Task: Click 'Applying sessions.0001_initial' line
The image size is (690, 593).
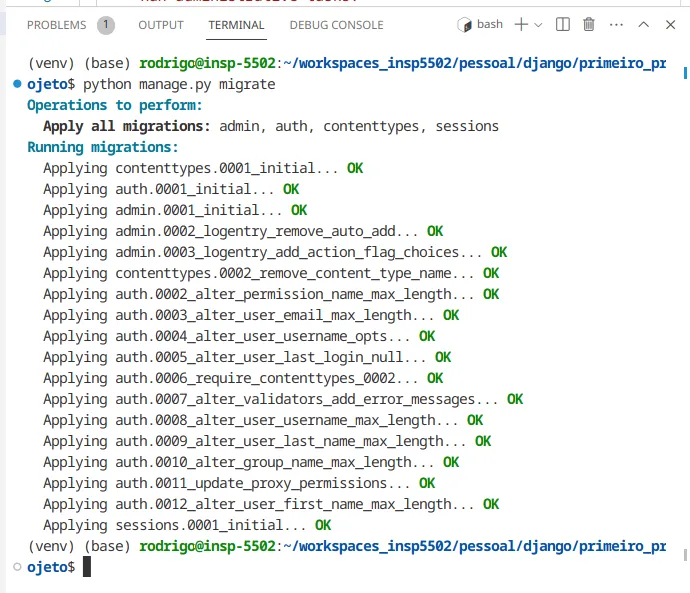Action: (x=187, y=525)
